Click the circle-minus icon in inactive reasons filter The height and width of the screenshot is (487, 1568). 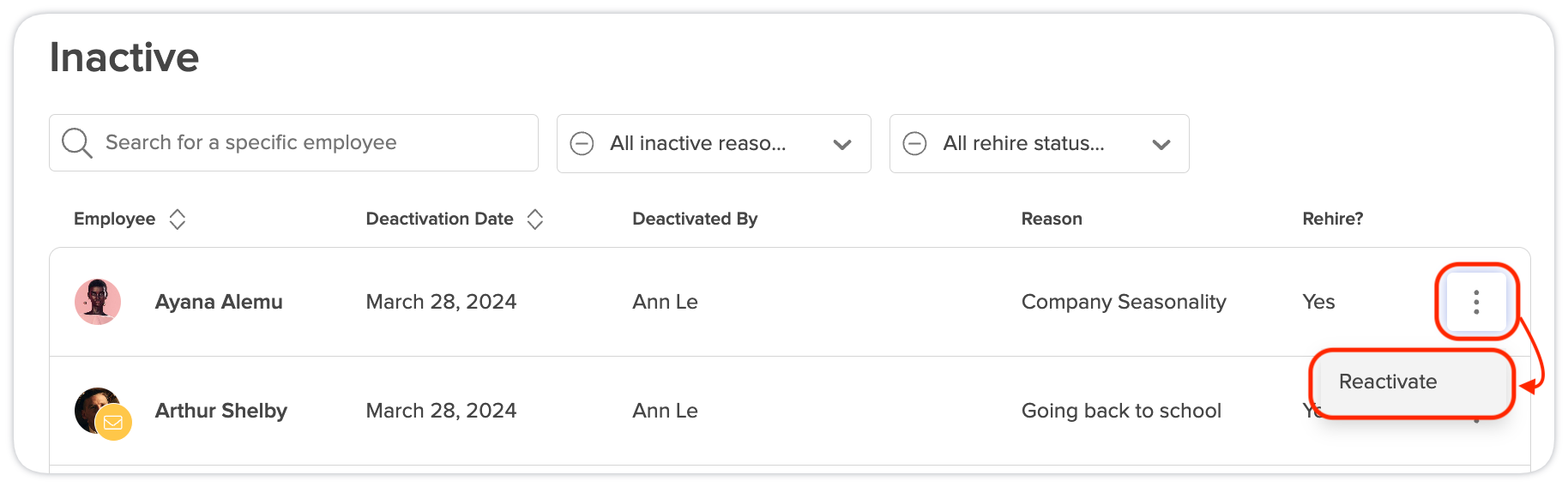pyautogui.click(x=582, y=143)
